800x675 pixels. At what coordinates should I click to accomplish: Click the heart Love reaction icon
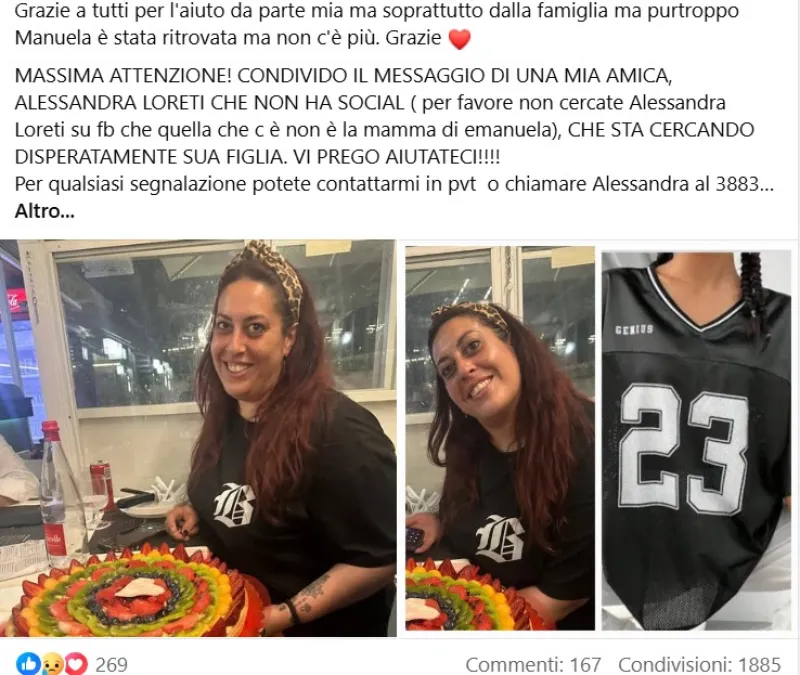pyautogui.click(x=76, y=664)
